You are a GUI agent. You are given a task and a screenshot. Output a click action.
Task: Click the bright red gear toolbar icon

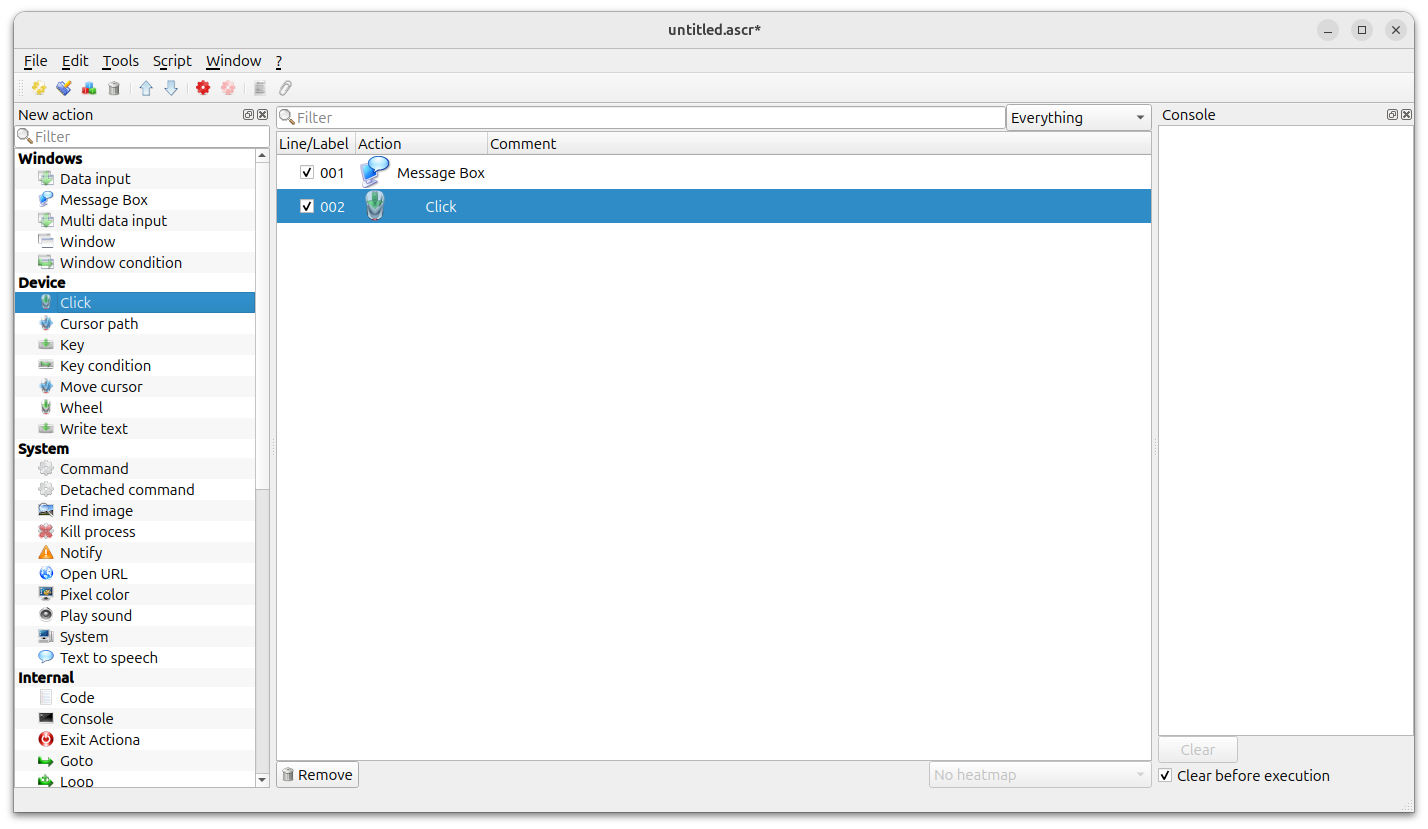click(x=203, y=88)
